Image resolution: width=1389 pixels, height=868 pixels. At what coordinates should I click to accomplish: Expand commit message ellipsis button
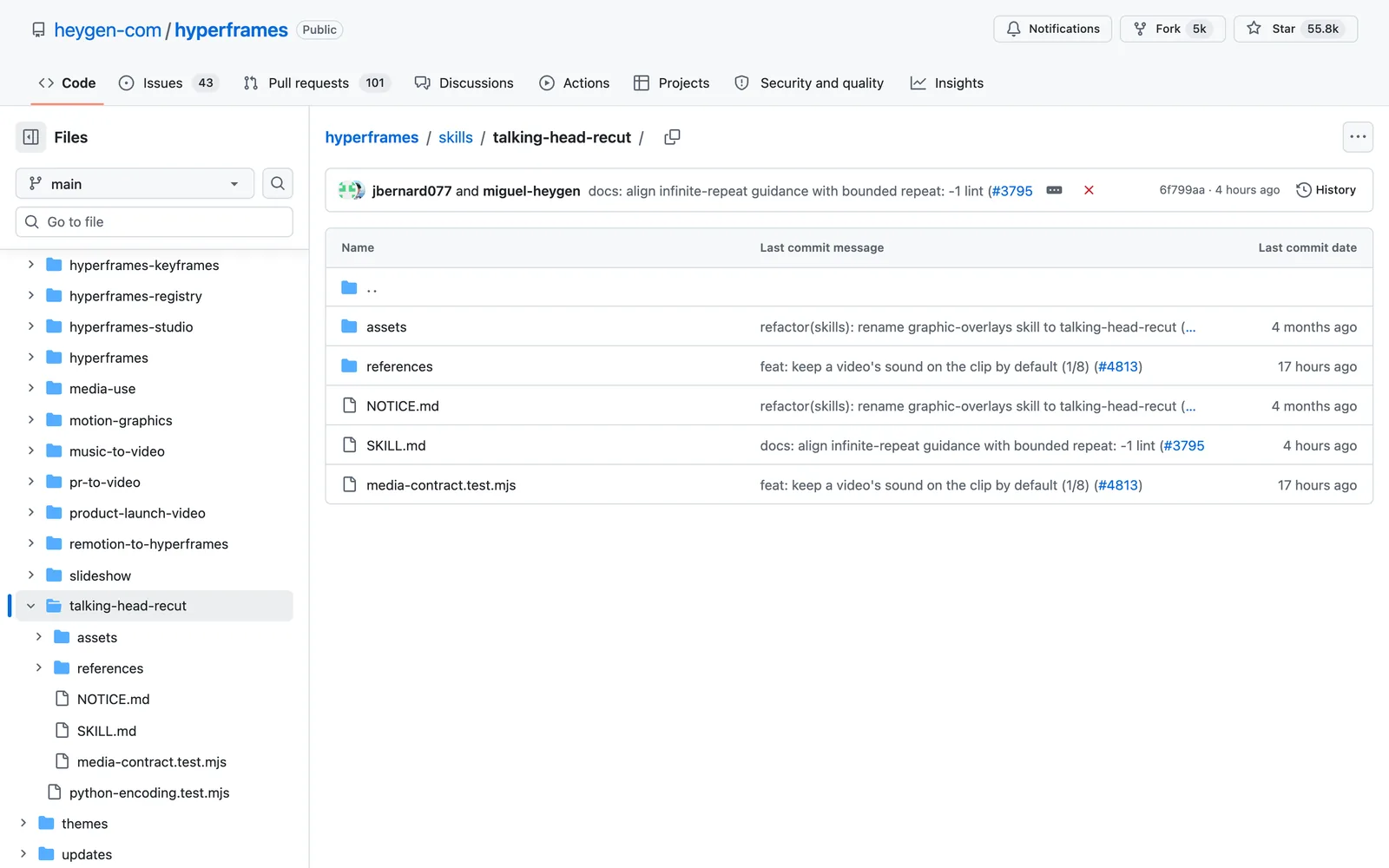1054,190
